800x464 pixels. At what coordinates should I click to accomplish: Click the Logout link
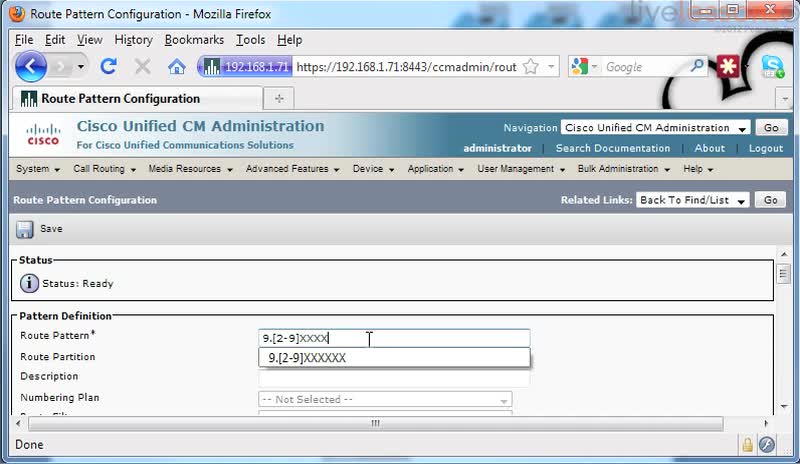[765, 148]
